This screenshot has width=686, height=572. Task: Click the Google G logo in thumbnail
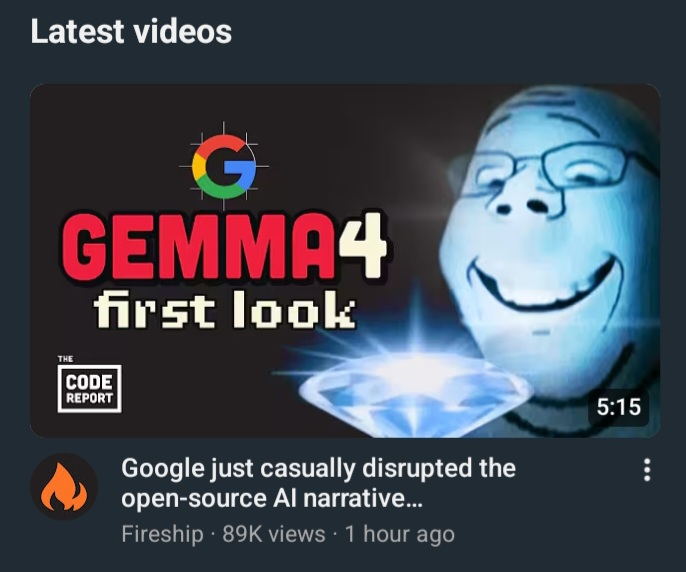click(x=224, y=167)
